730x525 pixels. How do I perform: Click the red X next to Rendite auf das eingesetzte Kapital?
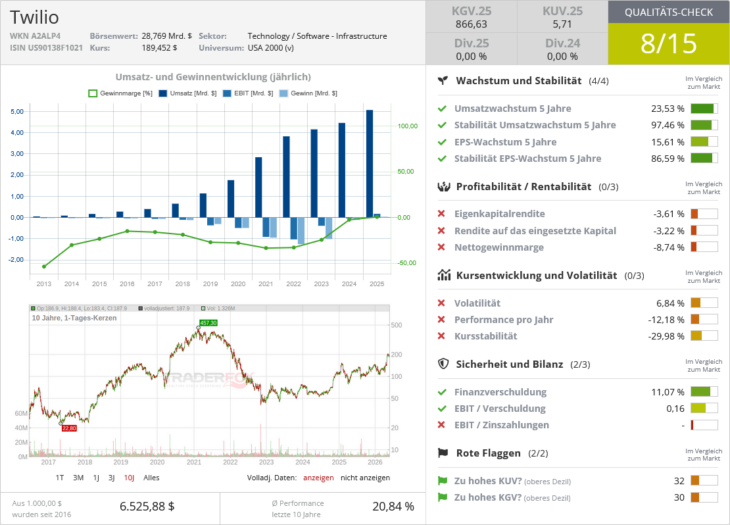pos(441,230)
